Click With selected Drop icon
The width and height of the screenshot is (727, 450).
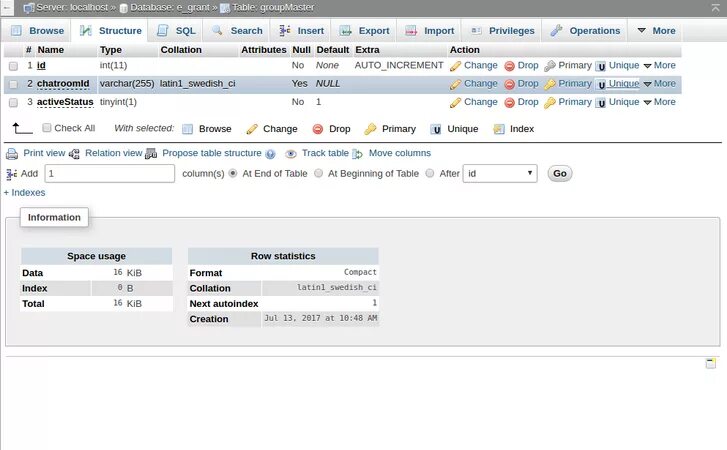tap(318, 129)
